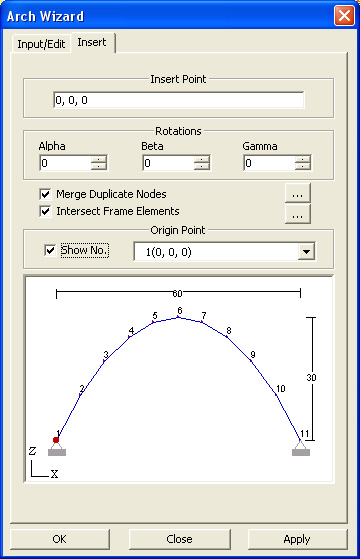360x559 pixels.
Task: Uncheck Merge Duplicate Nodes checkbox
Action: 45,194
